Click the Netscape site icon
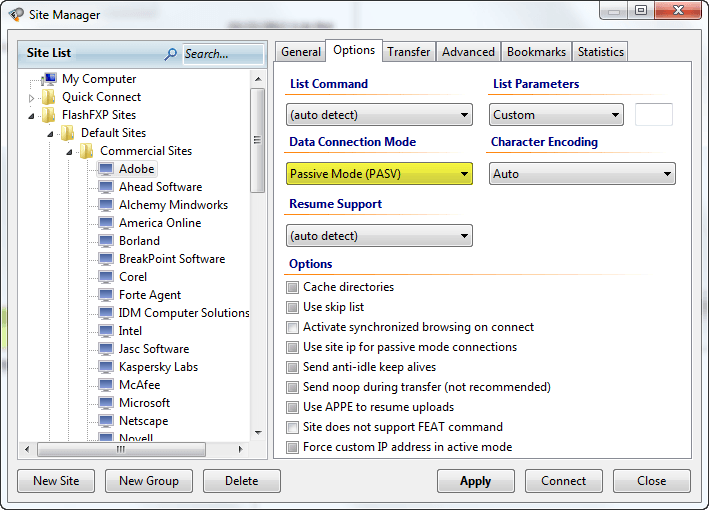The height and width of the screenshot is (510, 709). coord(106,421)
